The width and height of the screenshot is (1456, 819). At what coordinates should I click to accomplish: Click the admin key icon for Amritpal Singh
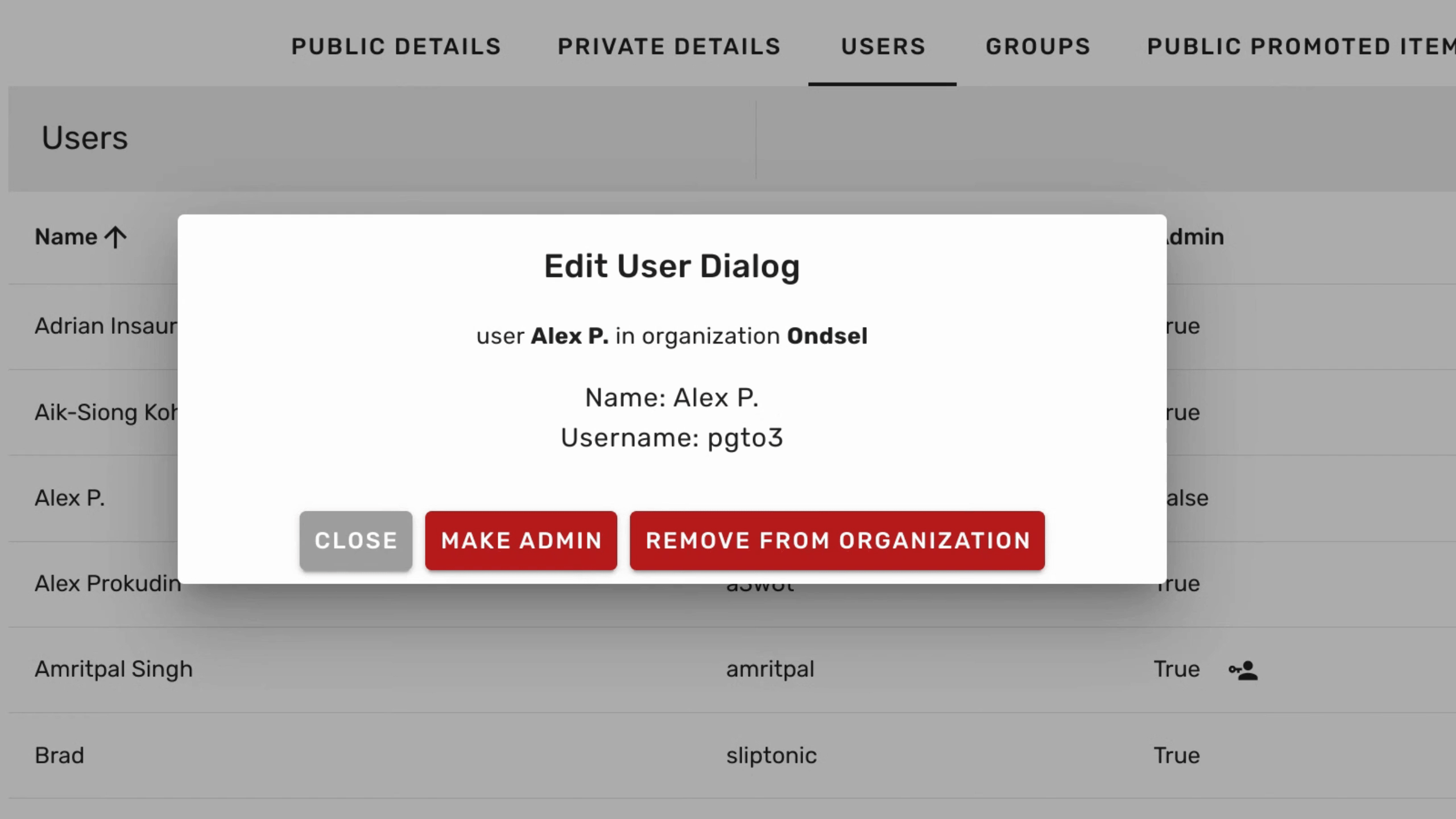(1243, 671)
